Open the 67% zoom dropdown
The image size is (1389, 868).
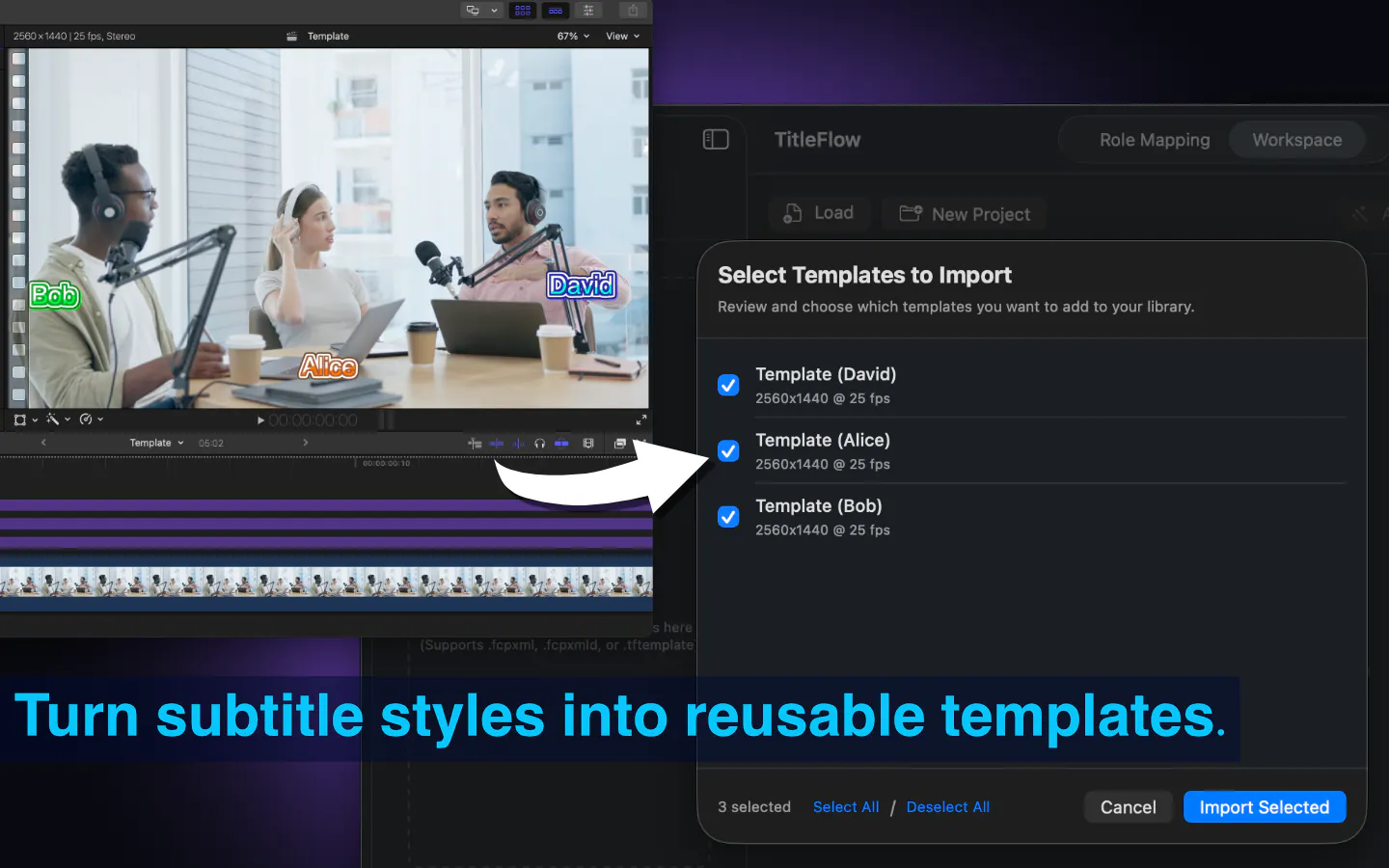click(573, 37)
